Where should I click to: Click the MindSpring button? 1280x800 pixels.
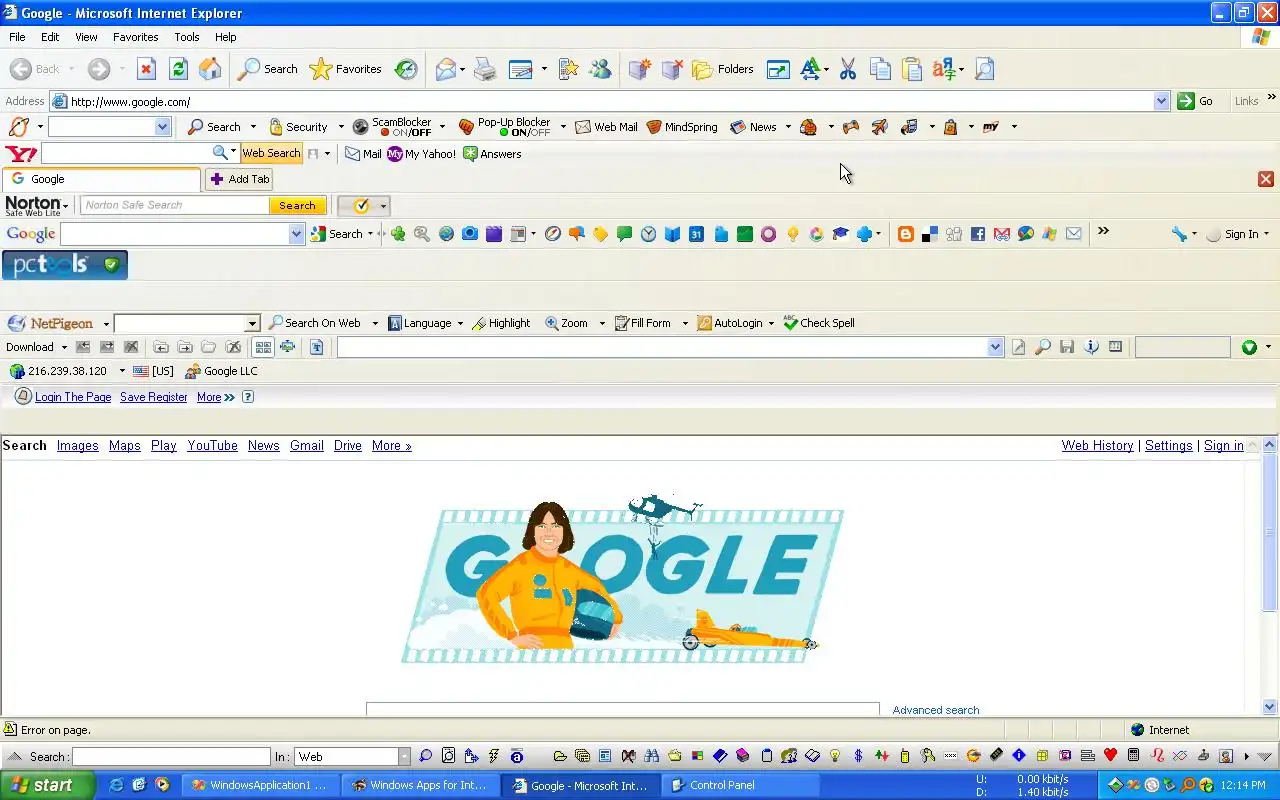pos(682,127)
